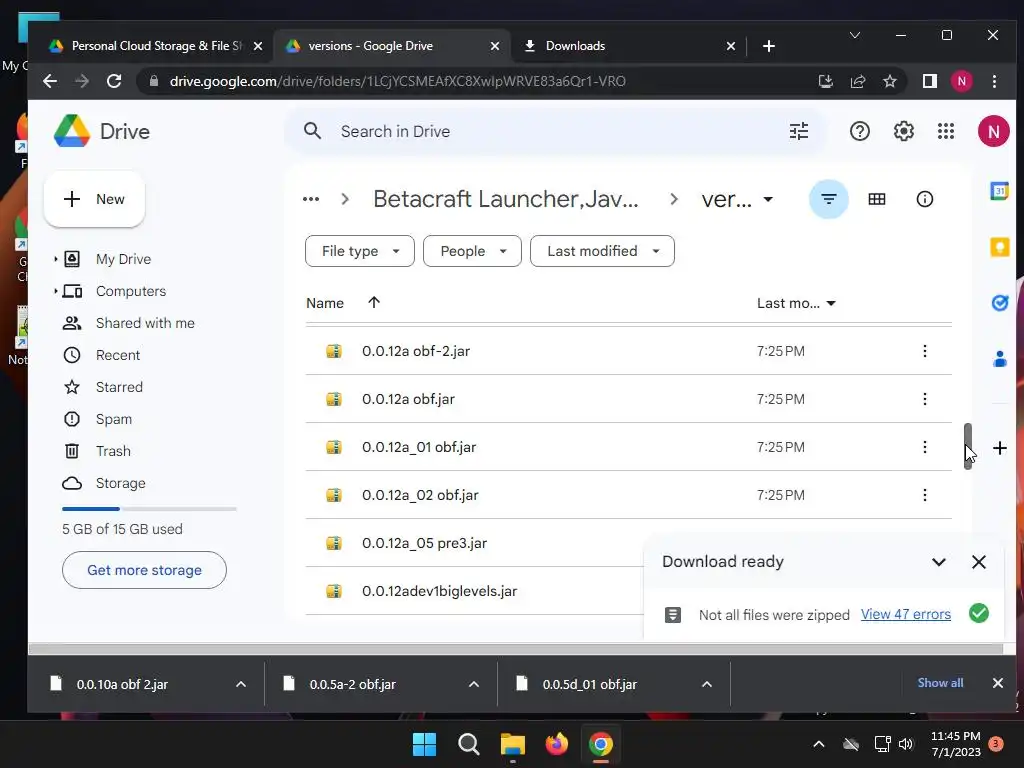
Task: Open more actions for 0.0.12a obf-2.jar
Action: 924,351
